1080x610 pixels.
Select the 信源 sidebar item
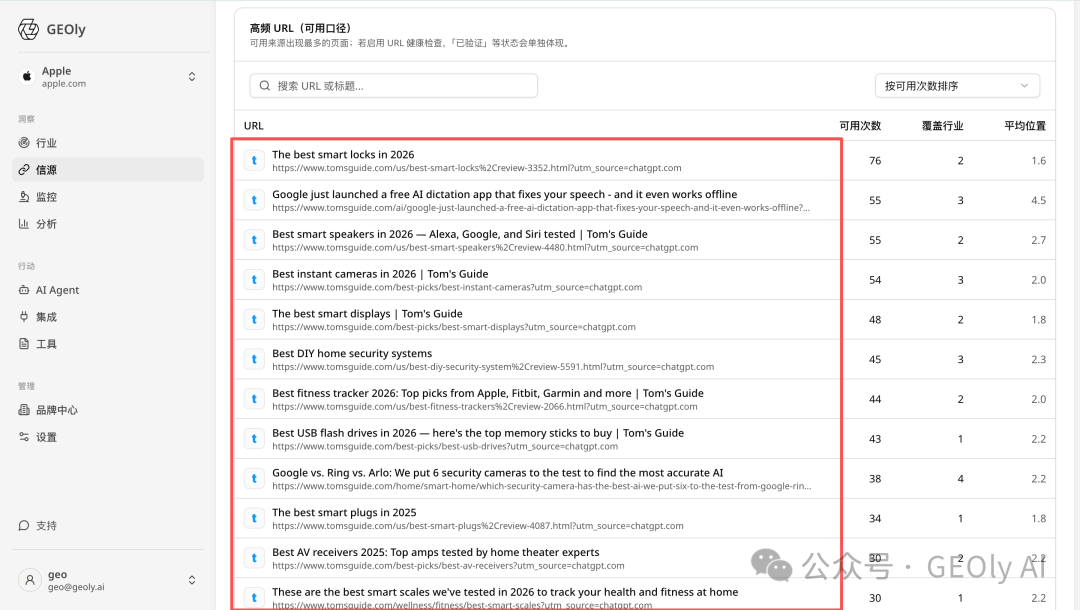(x=108, y=170)
